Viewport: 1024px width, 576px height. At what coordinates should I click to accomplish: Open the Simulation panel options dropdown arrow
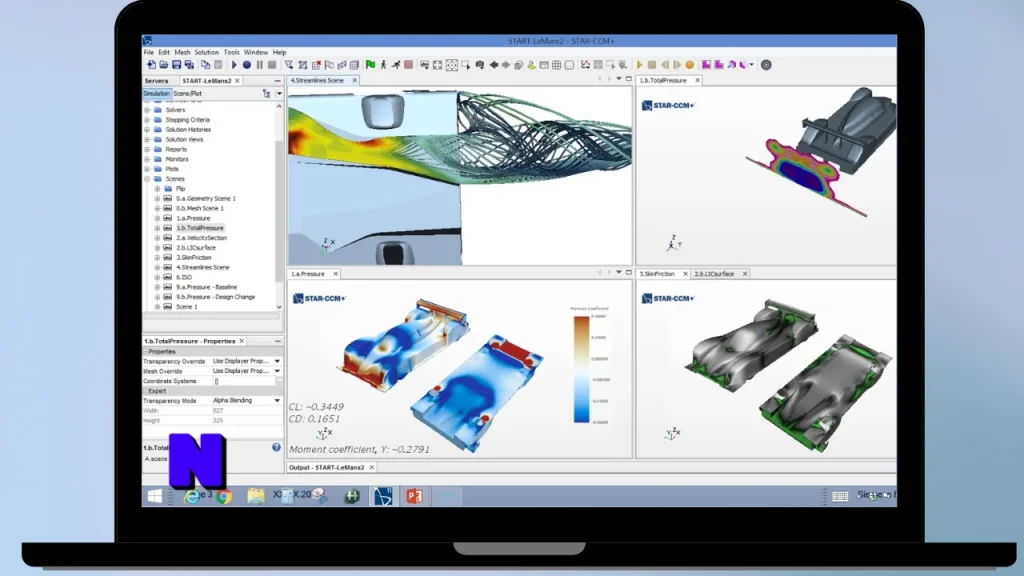point(279,93)
